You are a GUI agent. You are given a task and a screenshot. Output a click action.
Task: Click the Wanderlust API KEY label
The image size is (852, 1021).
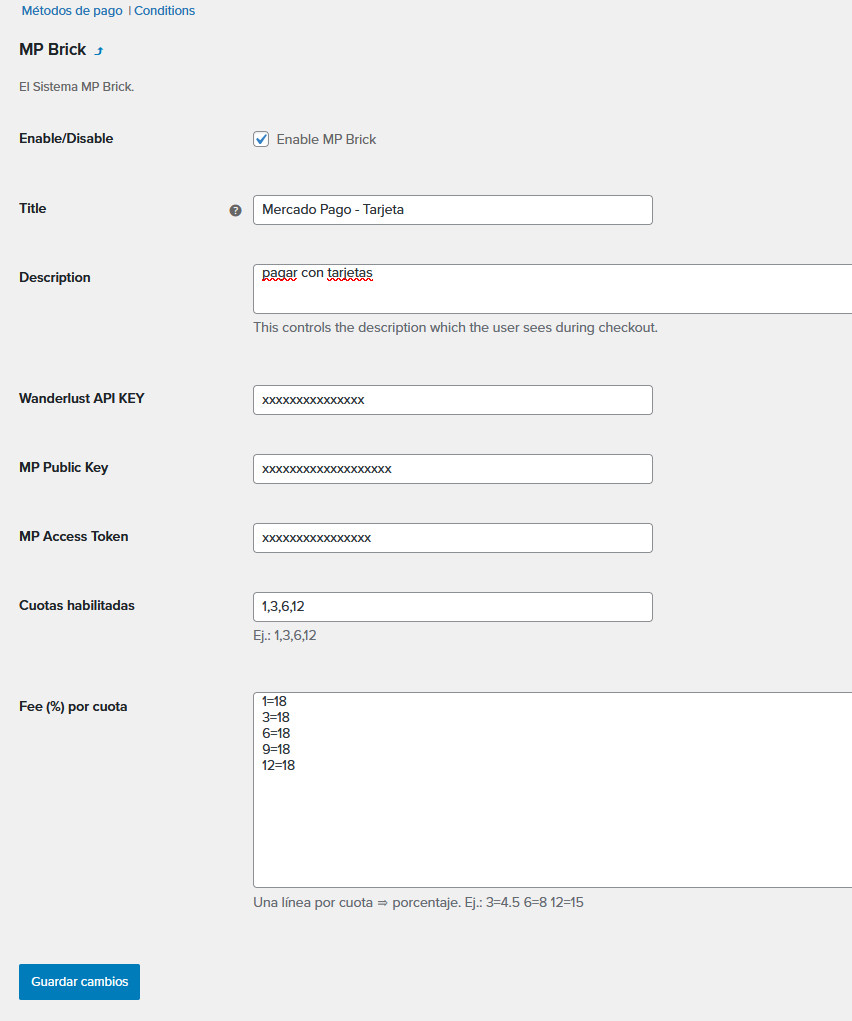point(81,399)
